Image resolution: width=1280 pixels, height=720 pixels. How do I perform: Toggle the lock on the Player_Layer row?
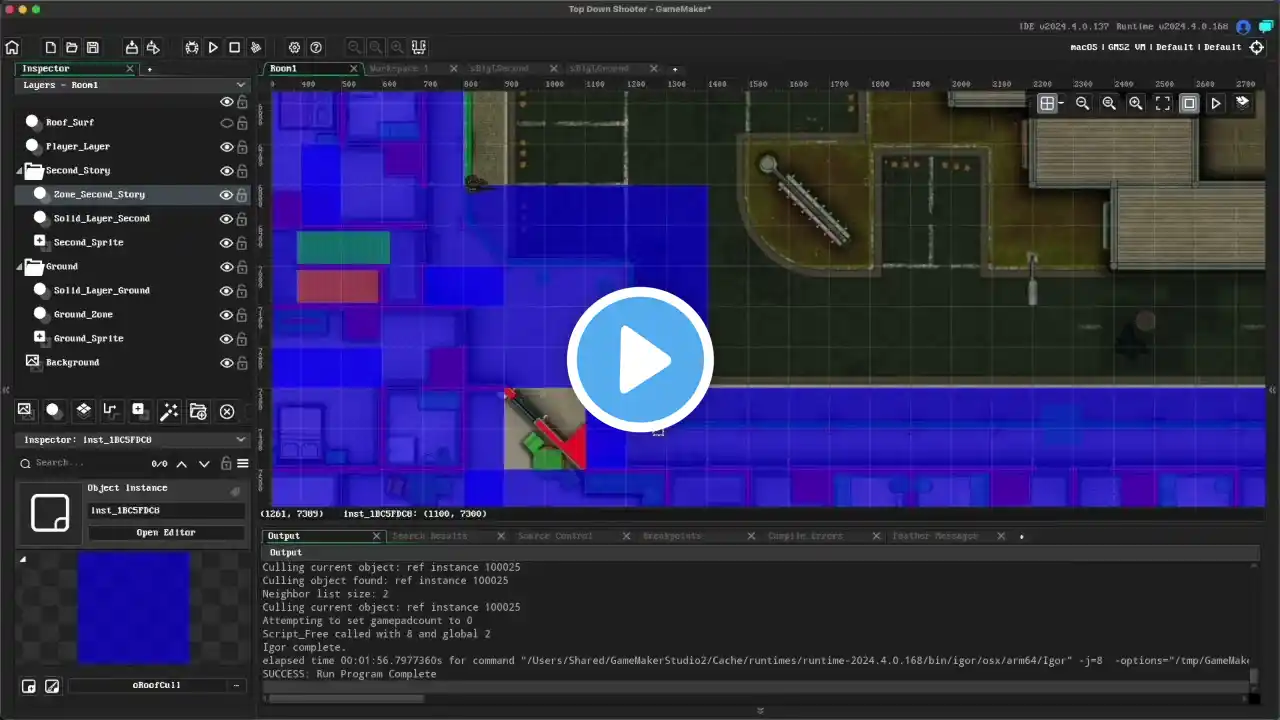[241, 147]
